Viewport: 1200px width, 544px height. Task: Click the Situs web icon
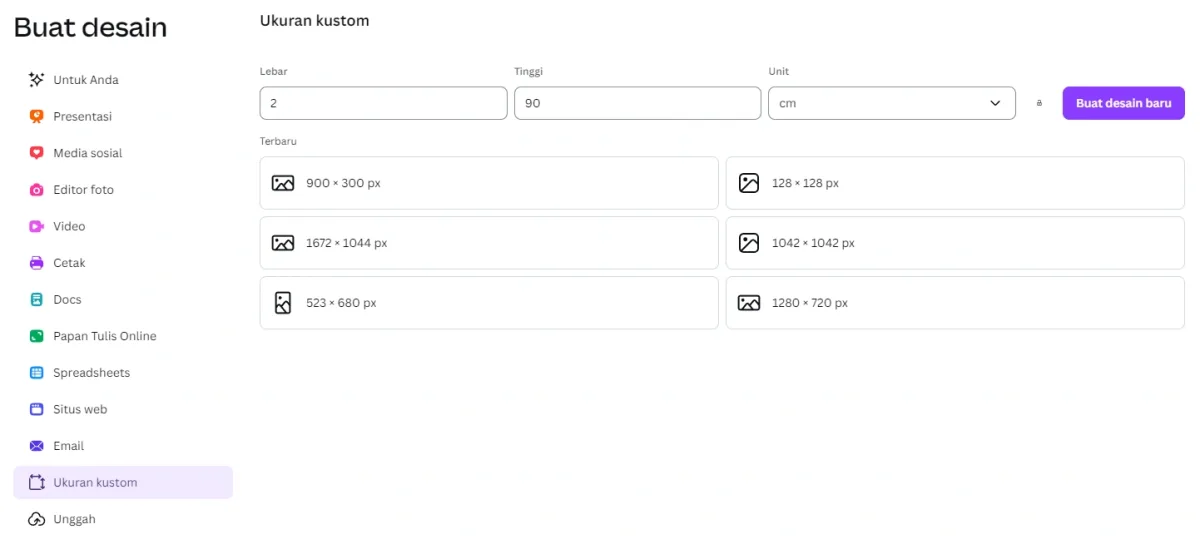(36, 409)
